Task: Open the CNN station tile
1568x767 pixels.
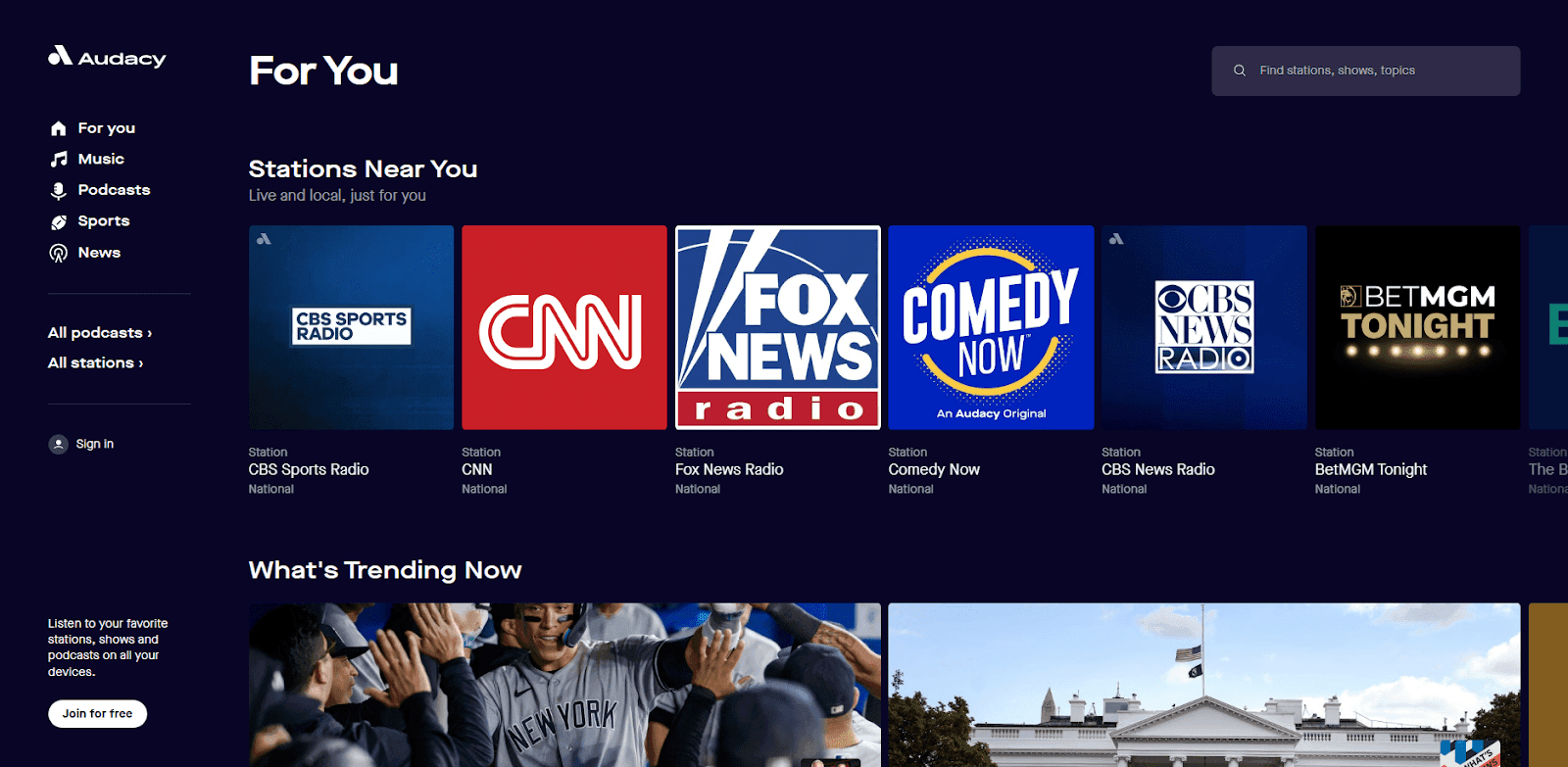Action: 564,327
